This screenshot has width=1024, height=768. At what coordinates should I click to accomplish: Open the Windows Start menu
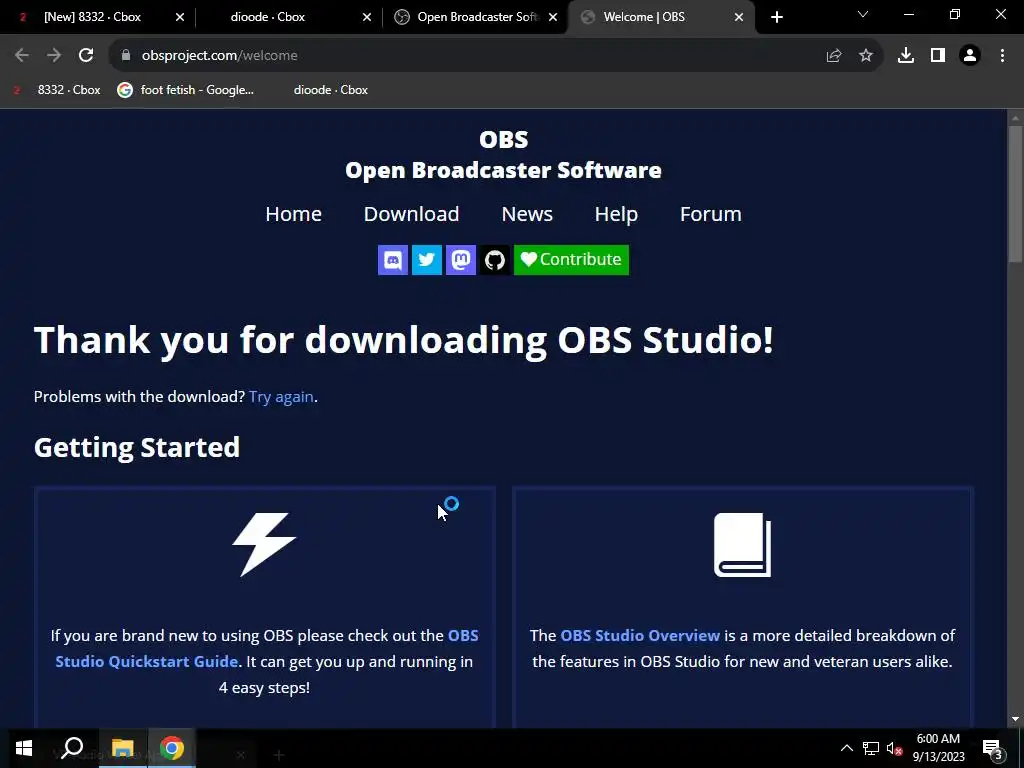coord(24,748)
